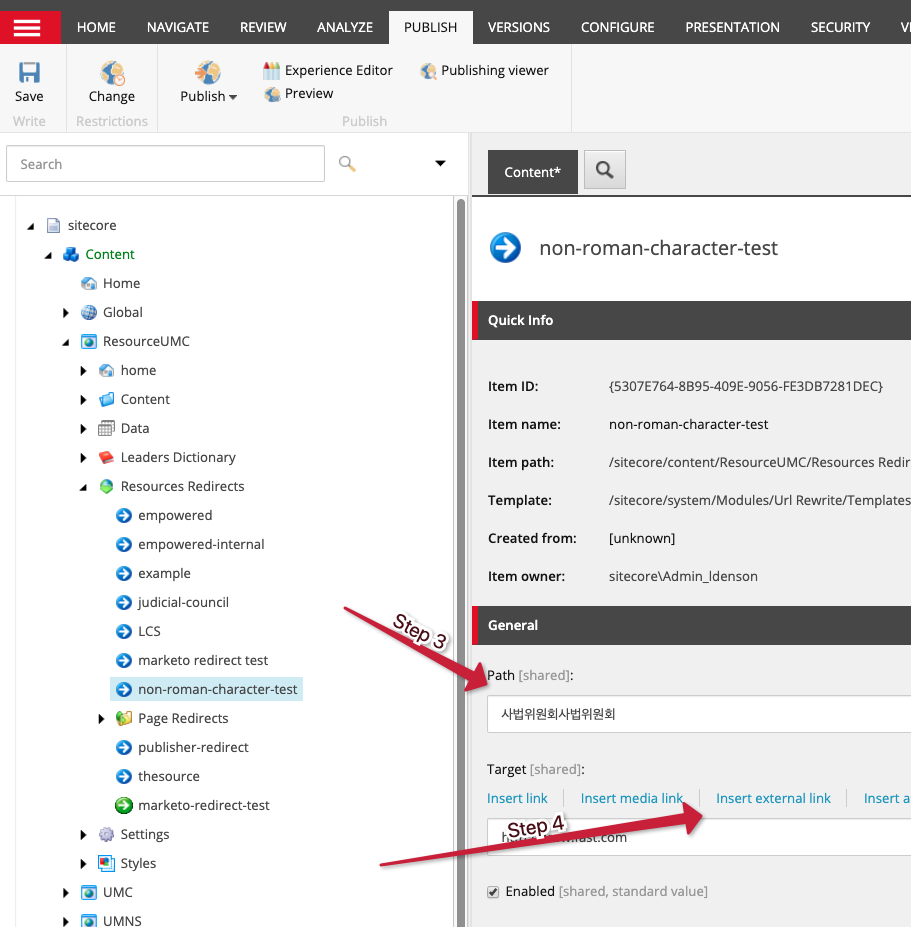Select the example tree item

(164, 573)
